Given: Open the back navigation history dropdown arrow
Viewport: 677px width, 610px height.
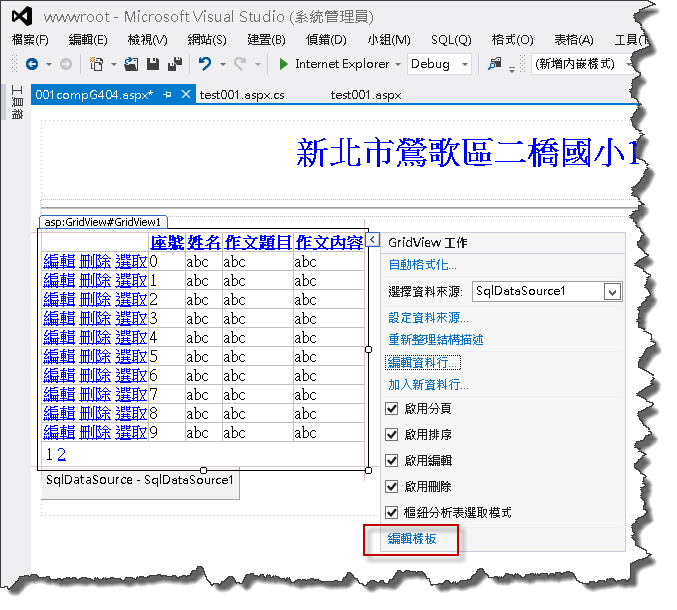Looking at the screenshot, I should [x=49, y=64].
